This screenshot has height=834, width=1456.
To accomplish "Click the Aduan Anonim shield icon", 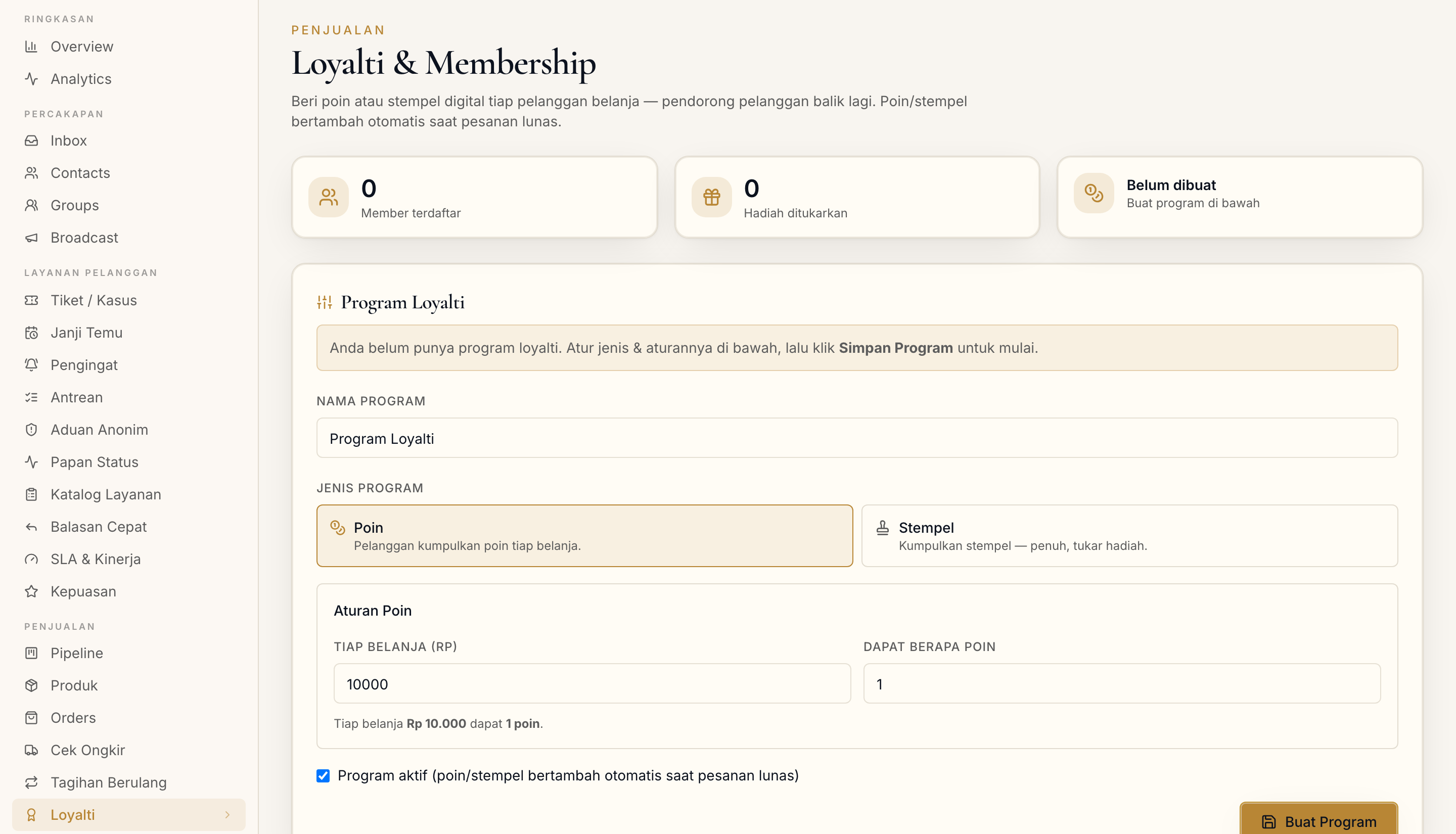I will click(31, 430).
